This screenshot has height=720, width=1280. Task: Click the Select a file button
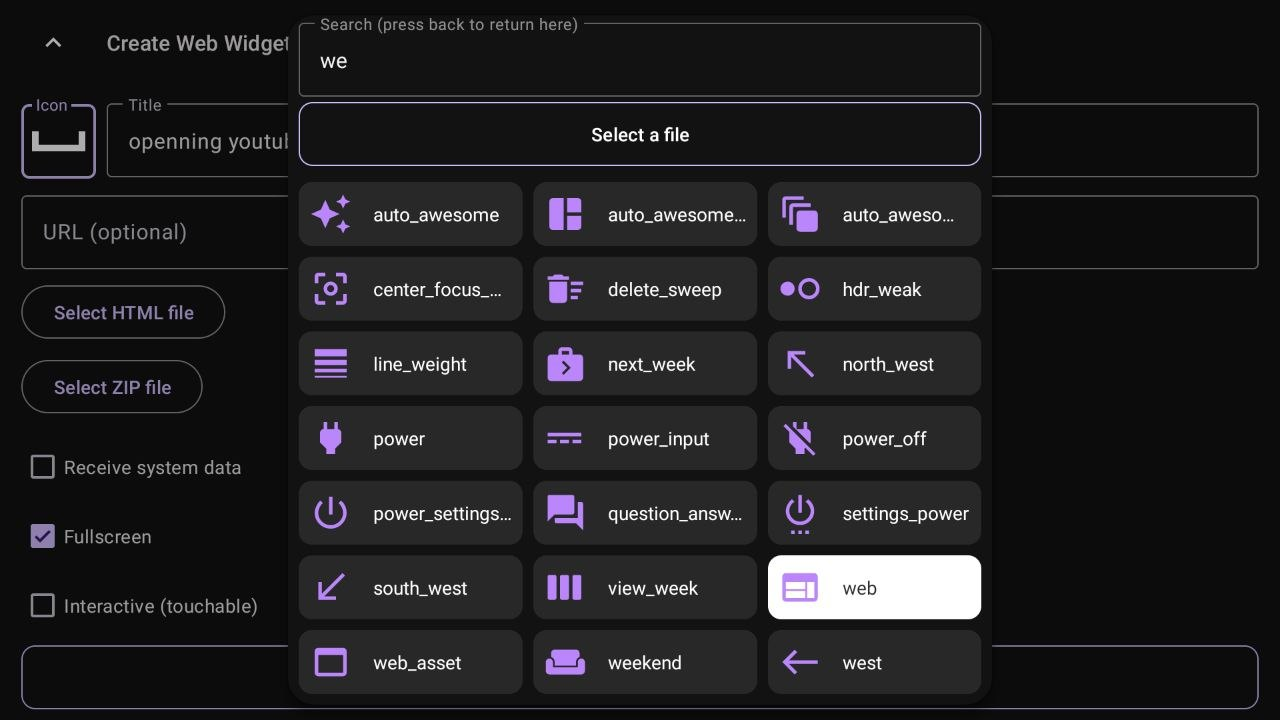(640, 134)
